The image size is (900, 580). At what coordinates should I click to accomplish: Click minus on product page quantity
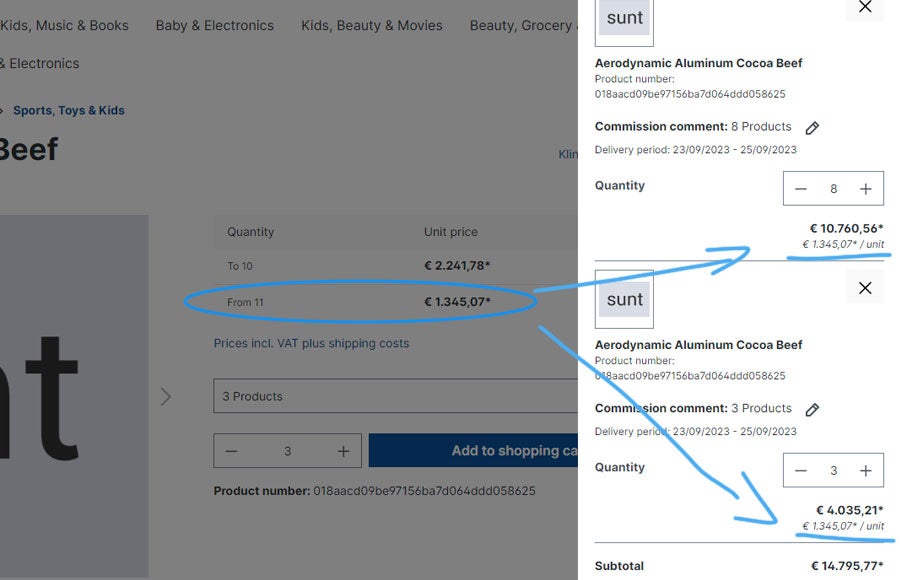pos(232,451)
